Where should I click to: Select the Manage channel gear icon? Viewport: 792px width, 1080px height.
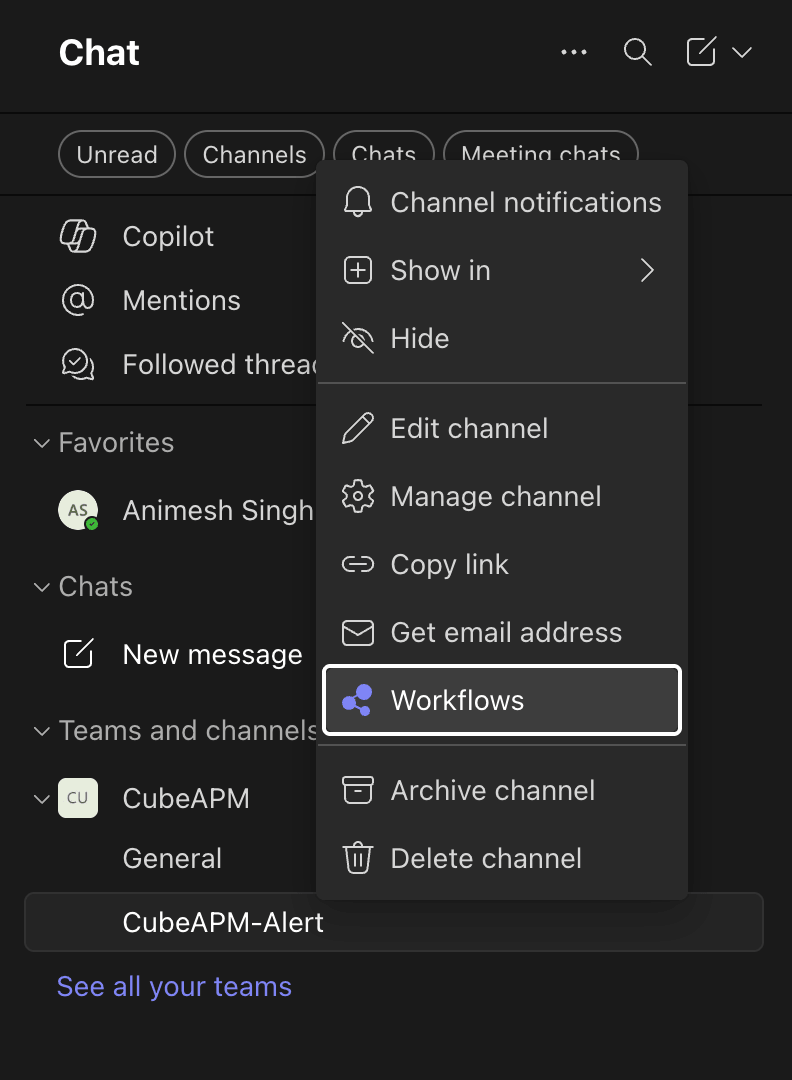pos(358,496)
